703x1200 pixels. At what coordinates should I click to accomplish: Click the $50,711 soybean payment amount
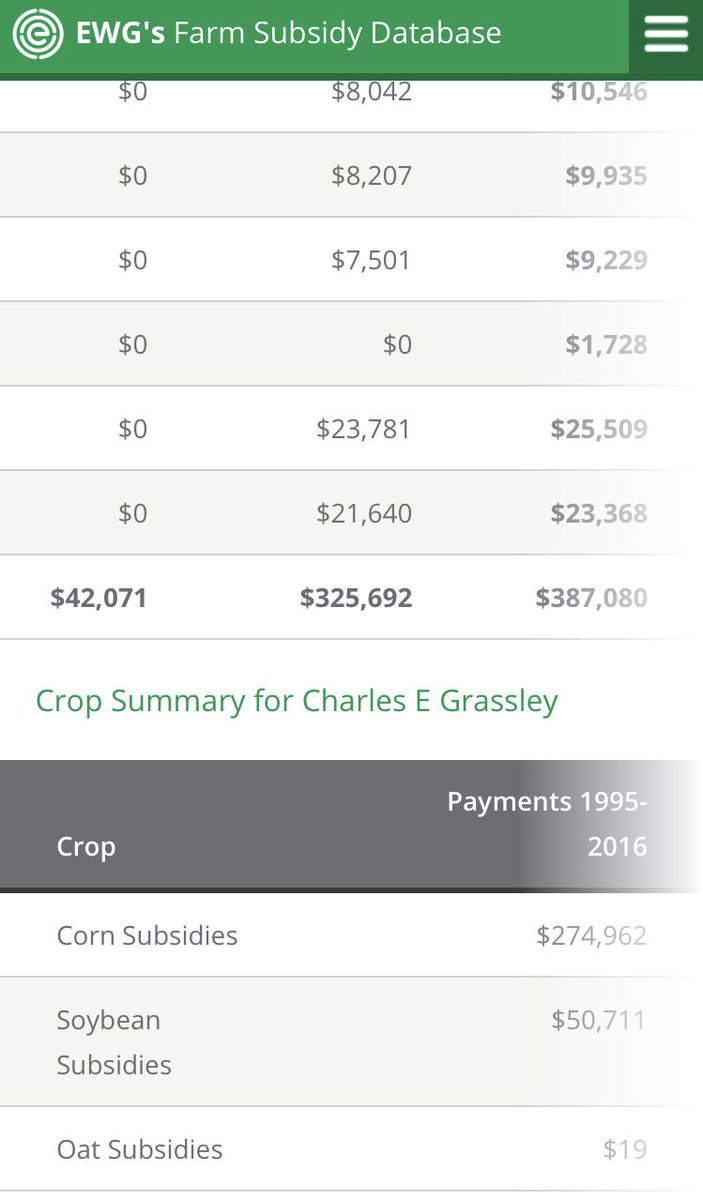[599, 1020]
